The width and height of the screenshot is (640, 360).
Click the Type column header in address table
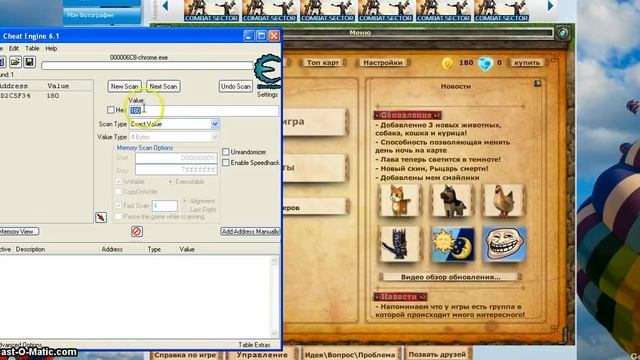154,249
